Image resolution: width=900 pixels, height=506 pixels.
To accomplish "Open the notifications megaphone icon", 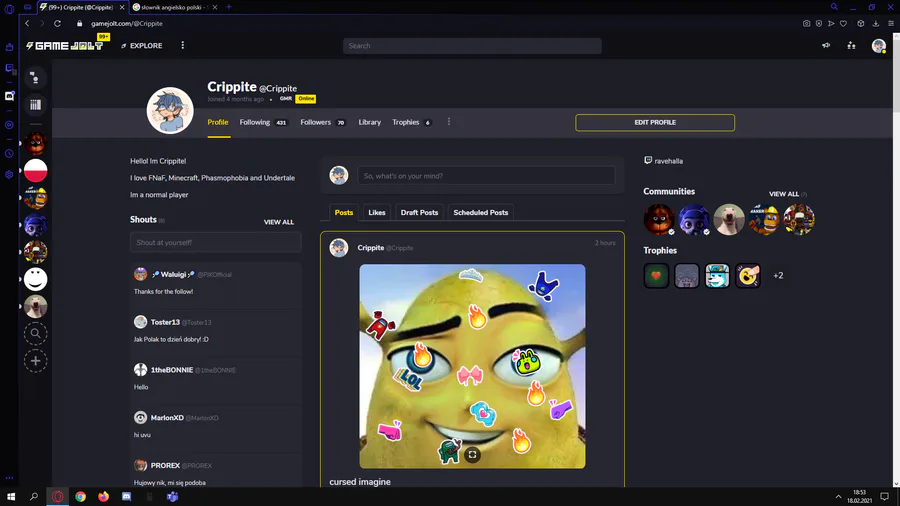I will click(x=826, y=45).
